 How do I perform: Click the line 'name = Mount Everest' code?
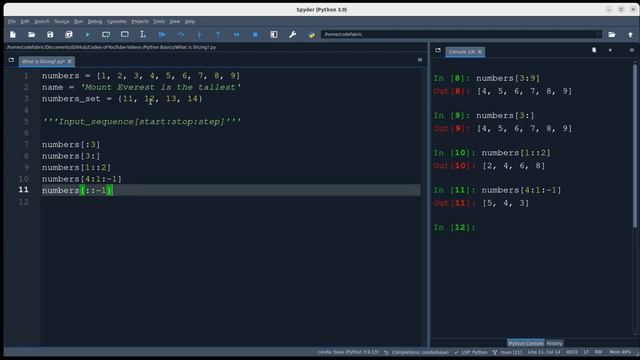141,87
